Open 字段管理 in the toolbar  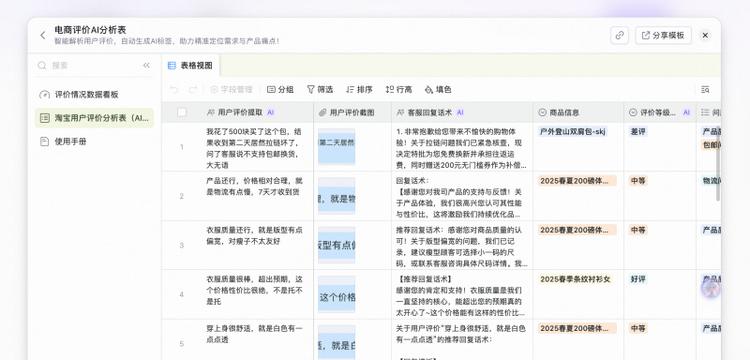point(232,89)
